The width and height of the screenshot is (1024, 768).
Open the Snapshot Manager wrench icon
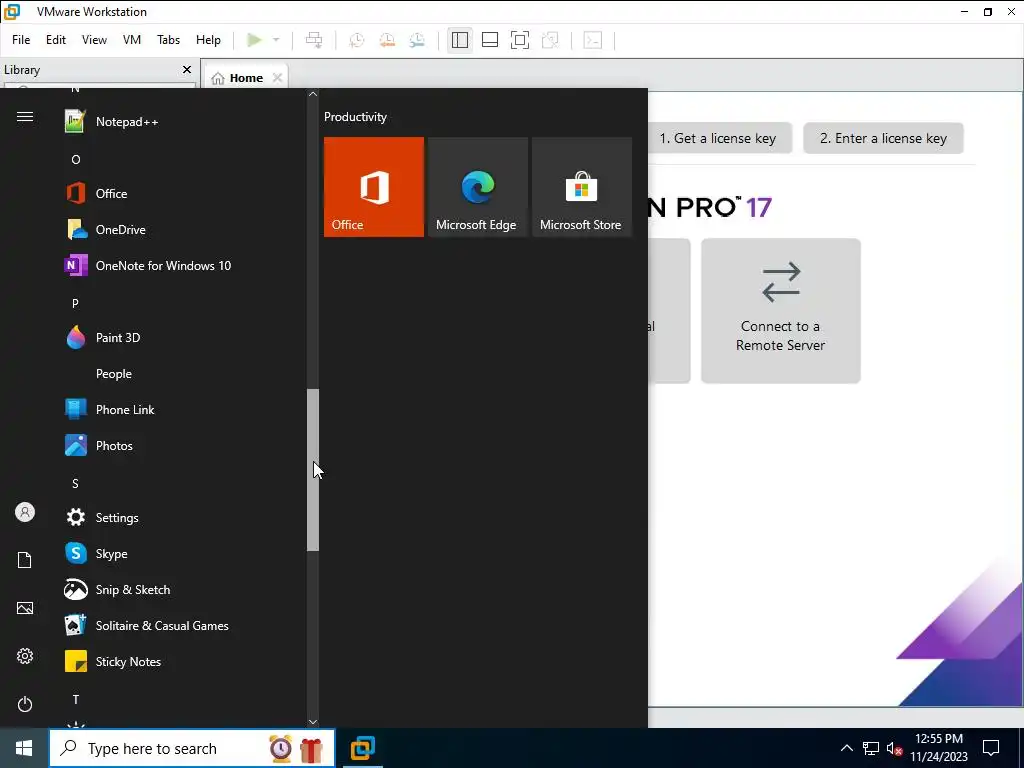pyautogui.click(x=417, y=40)
